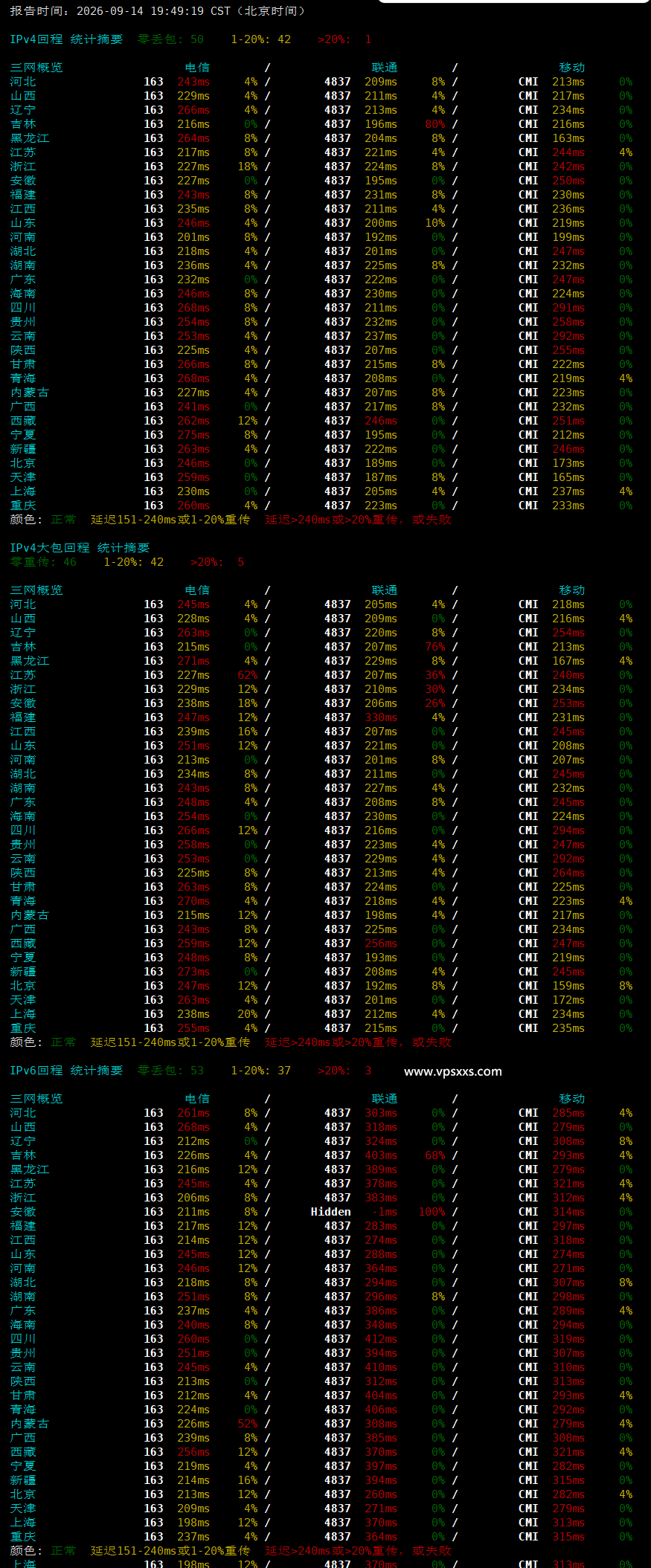Click the "187ms" 联通 latency for 天津
Image resolution: width=651 pixels, height=1568 pixels.
pos(381,477)
